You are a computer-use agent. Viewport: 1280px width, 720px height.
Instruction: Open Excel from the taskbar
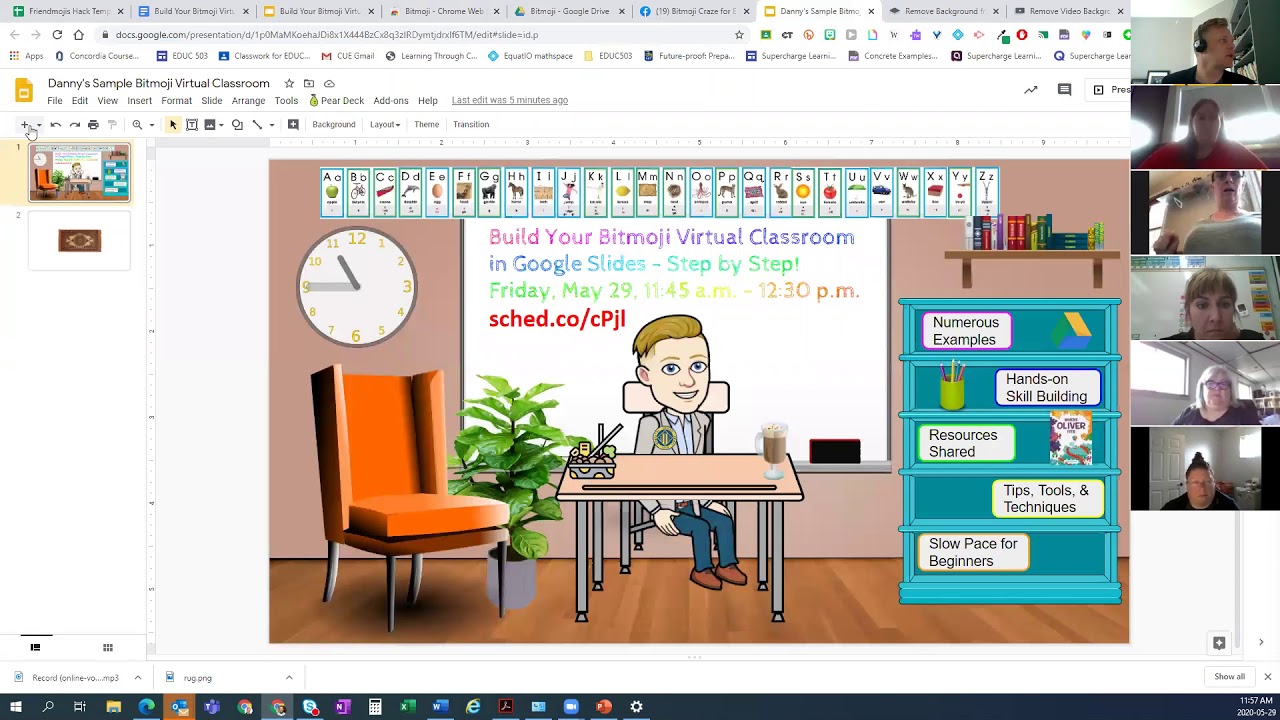coord(408,707)
